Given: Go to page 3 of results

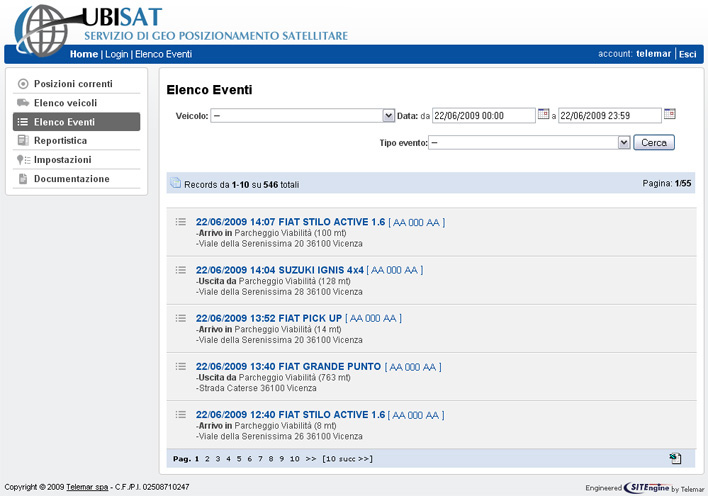Looking at the screenshot, I should click(218, 459).
